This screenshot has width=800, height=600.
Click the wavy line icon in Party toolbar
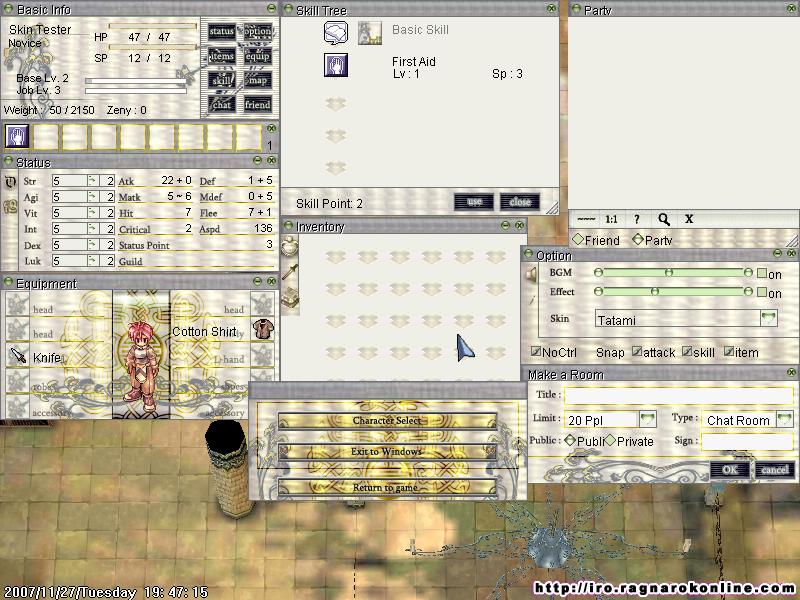pyautogui.click(x=586, y=219)
